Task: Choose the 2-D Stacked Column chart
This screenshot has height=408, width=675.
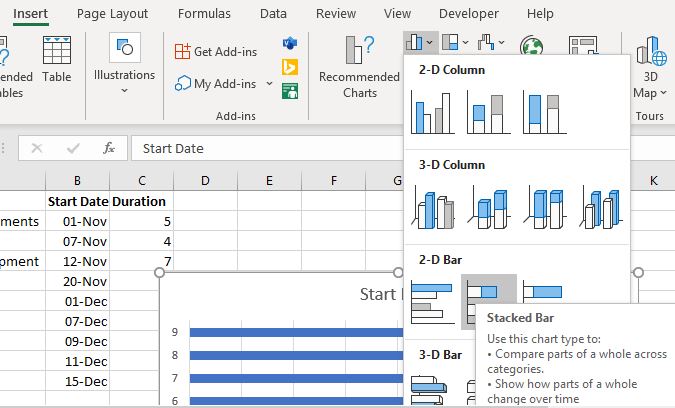Action: click(487, 112)
